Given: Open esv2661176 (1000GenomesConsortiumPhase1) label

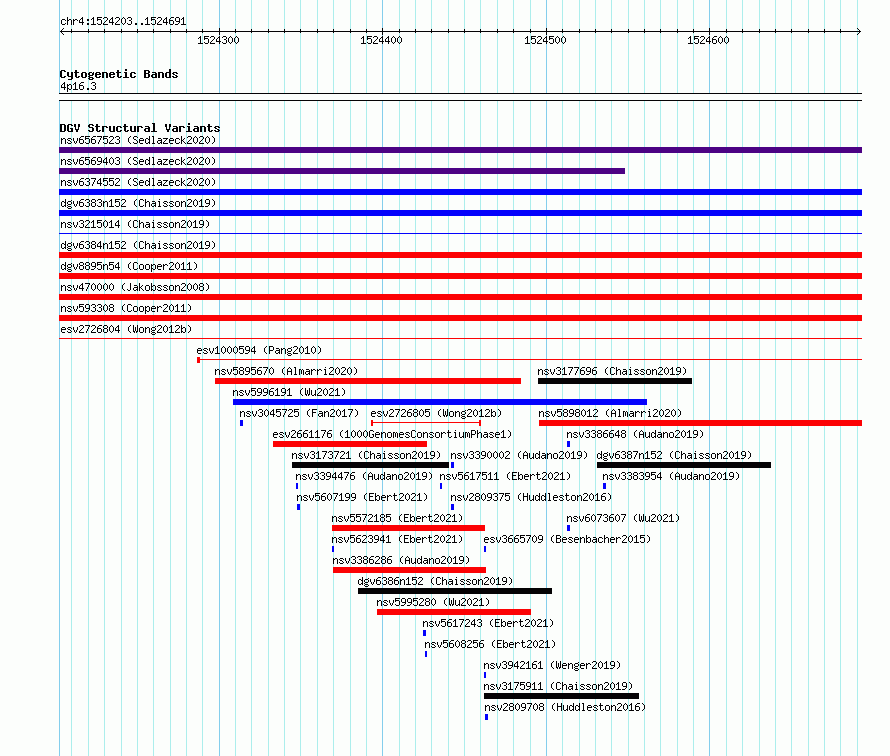Looking at the screenshot, I should pos(392,434).
